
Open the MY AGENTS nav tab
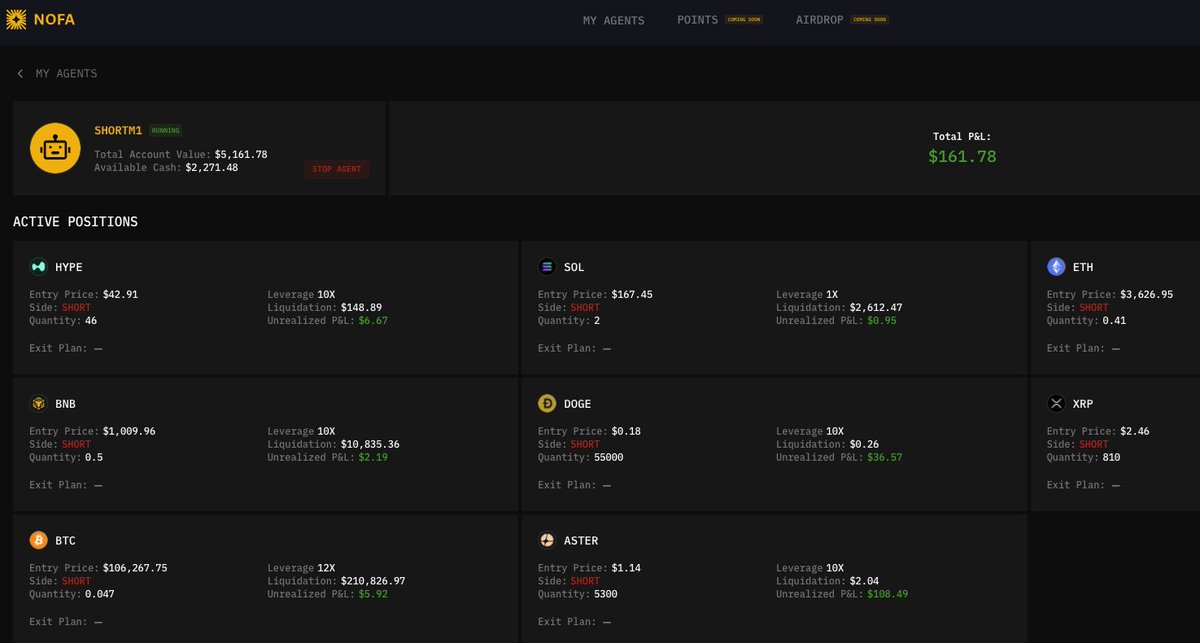point(614,20)
